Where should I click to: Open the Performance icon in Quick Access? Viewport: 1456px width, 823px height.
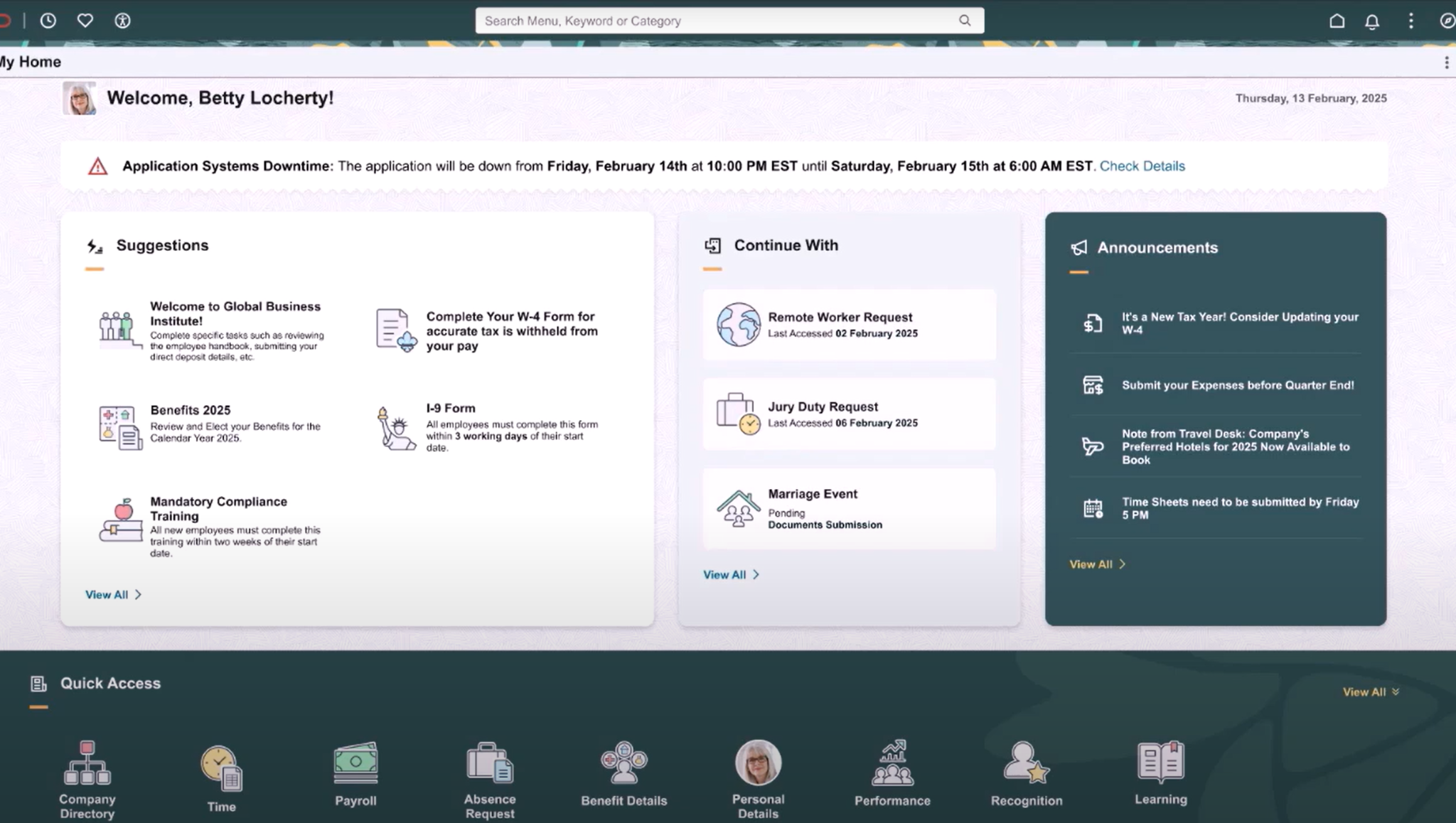click(892, 764)
